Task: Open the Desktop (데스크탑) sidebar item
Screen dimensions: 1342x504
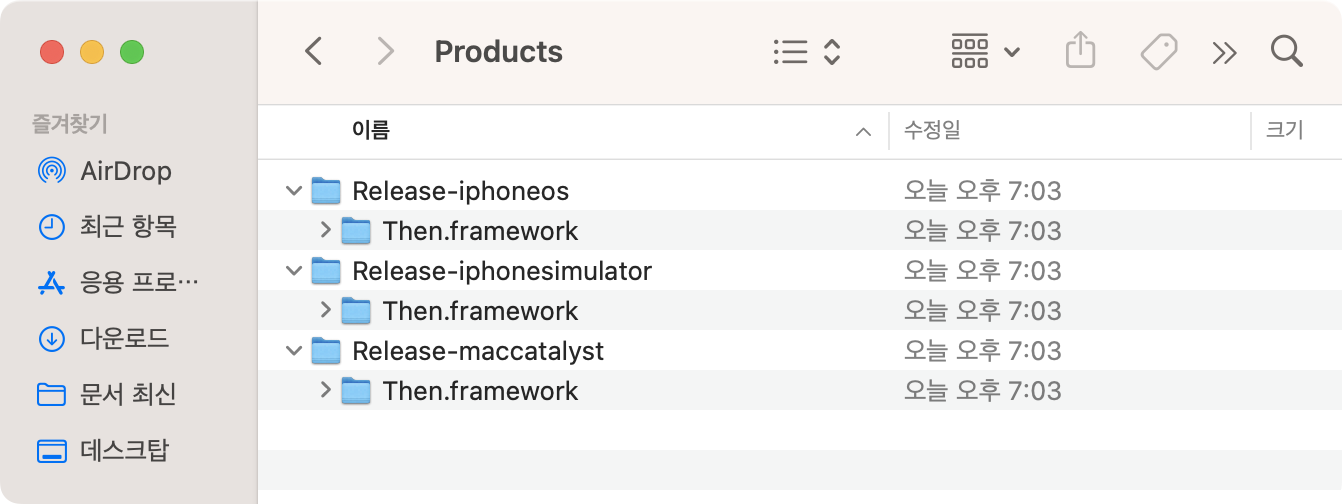Action: (x=124, y=451)
